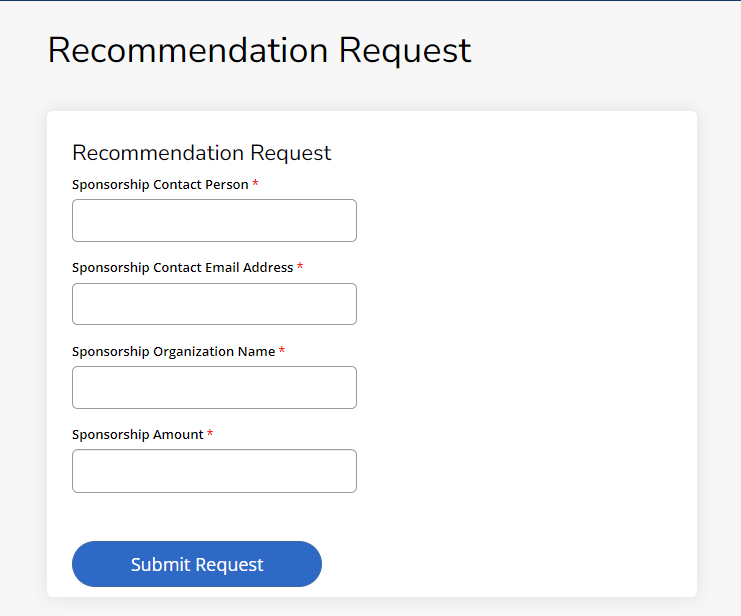Click the "Sponsorship Organization Name" label text
This screenshot has width=741, height=616.
tap(173, 352)
